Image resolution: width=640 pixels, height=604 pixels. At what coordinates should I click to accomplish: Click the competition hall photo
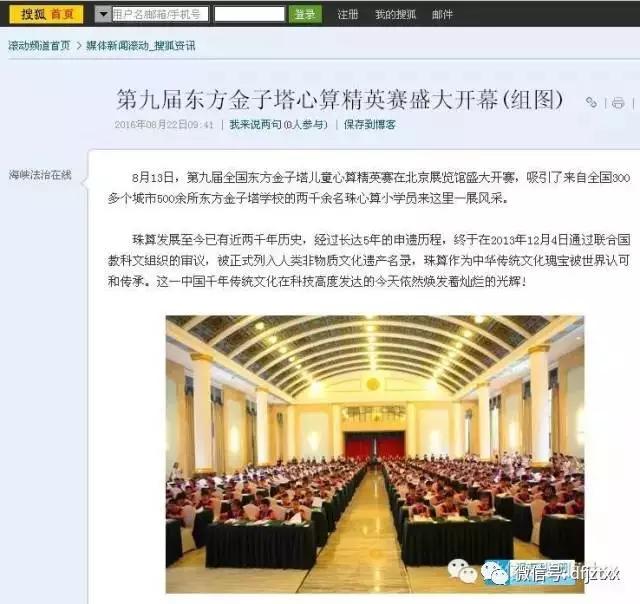(375, 454)
